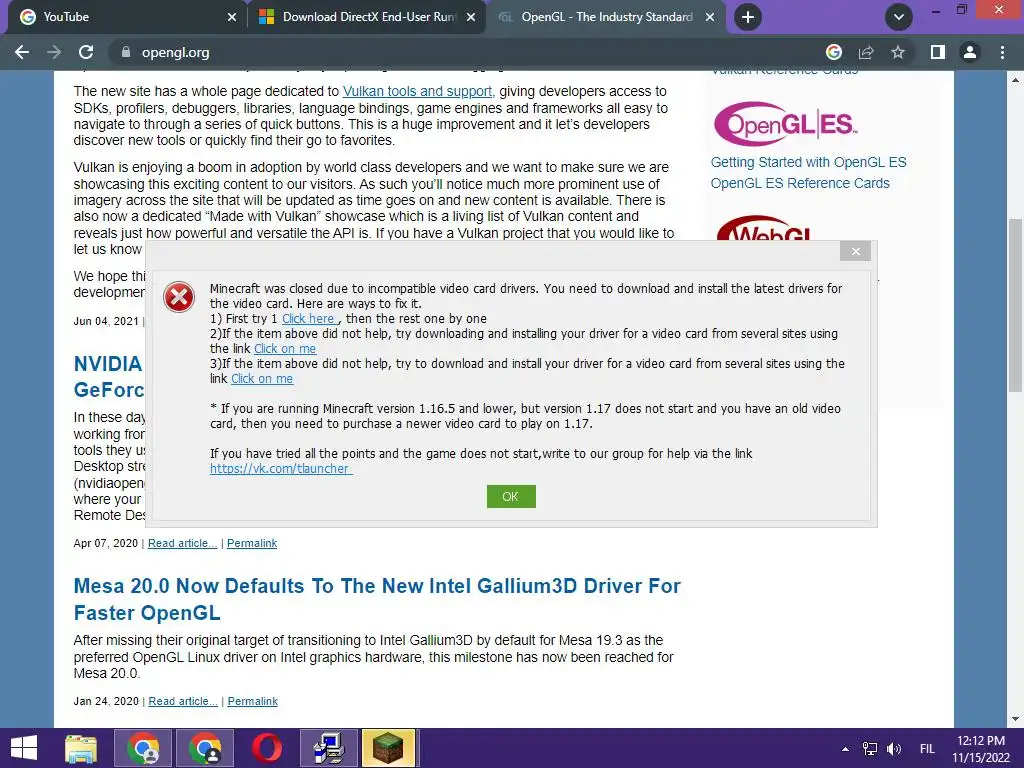The image size is (1024, 768).
Task: Open the computer setup taskbar icon
Action: click(x=329, y=748)
